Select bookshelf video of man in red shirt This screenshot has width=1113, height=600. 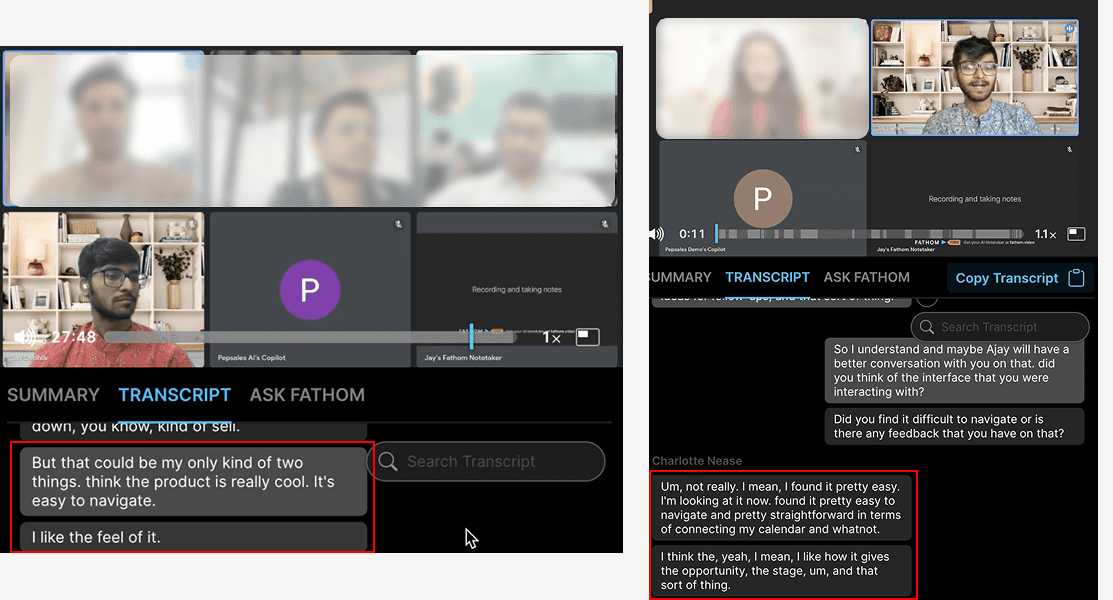[104, 290]
